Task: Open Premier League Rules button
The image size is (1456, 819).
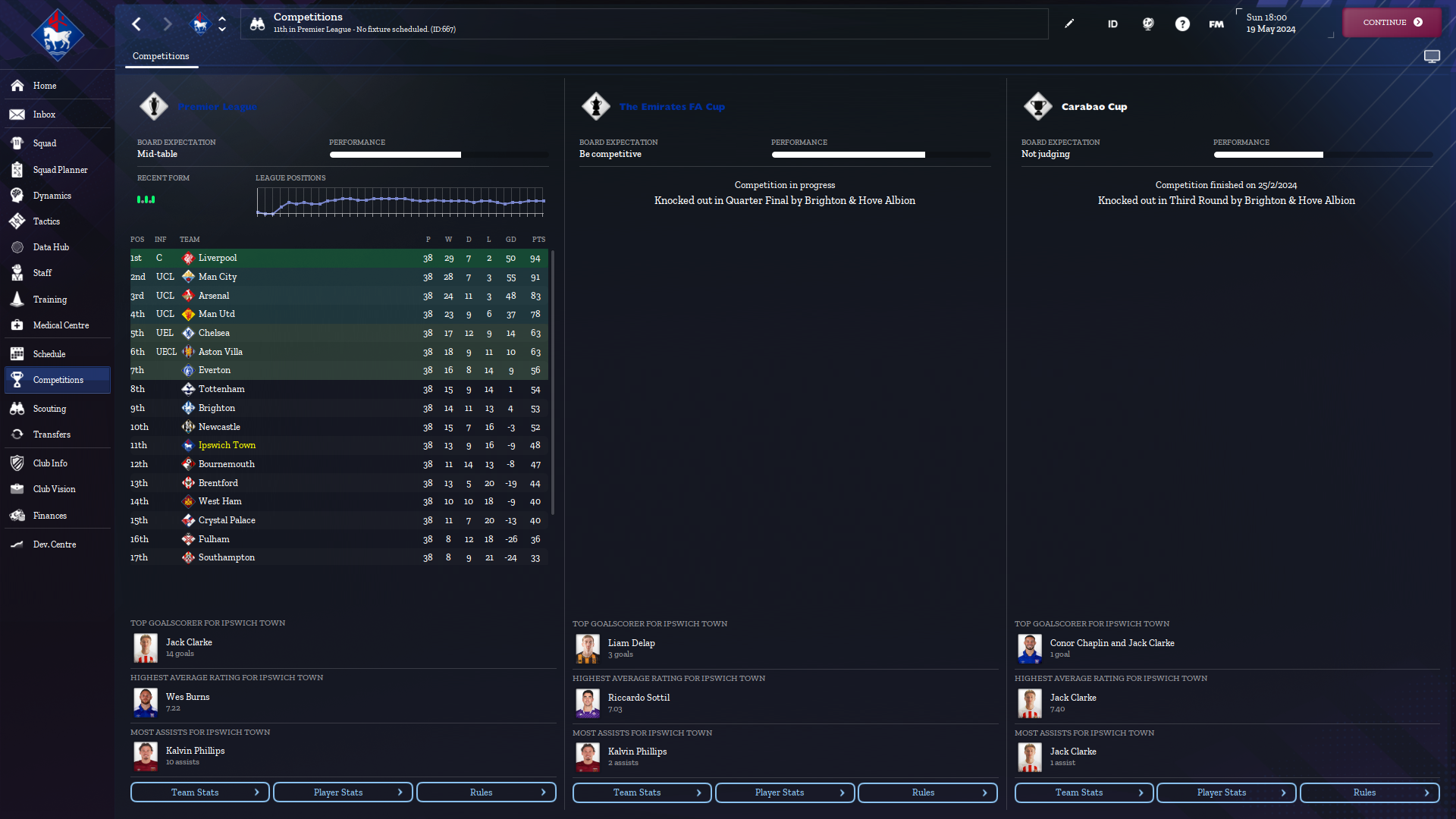Action: tap(486, 792)
